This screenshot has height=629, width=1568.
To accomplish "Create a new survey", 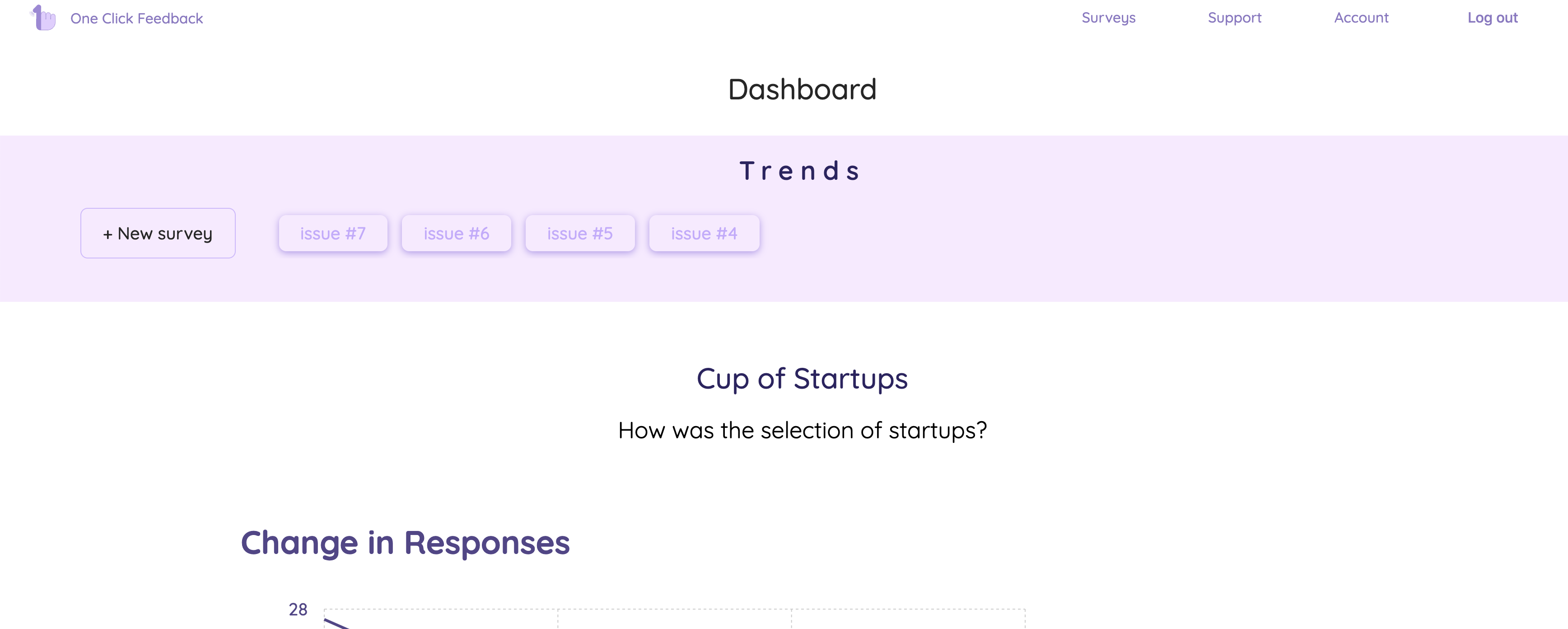I will 158,233.
